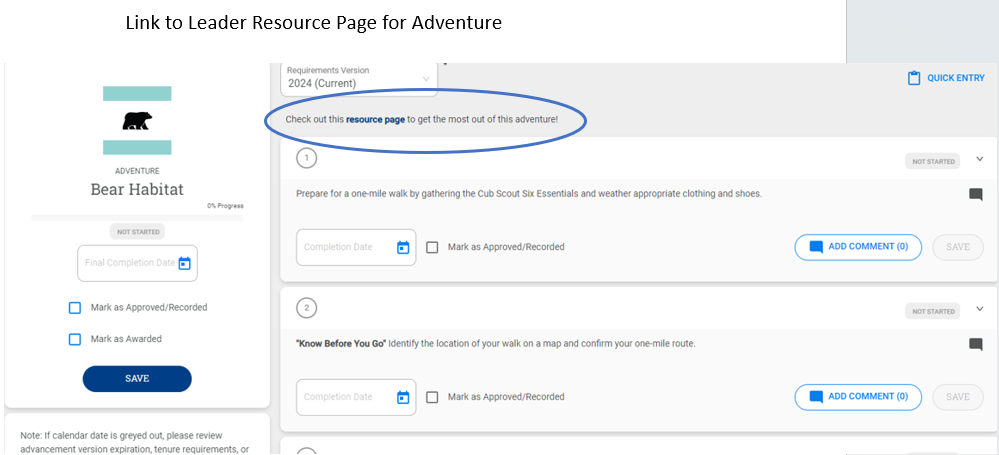Click the "Know Before You Go" bold text
The height and width of the screenshot is (455, 999).
(341, 343)
